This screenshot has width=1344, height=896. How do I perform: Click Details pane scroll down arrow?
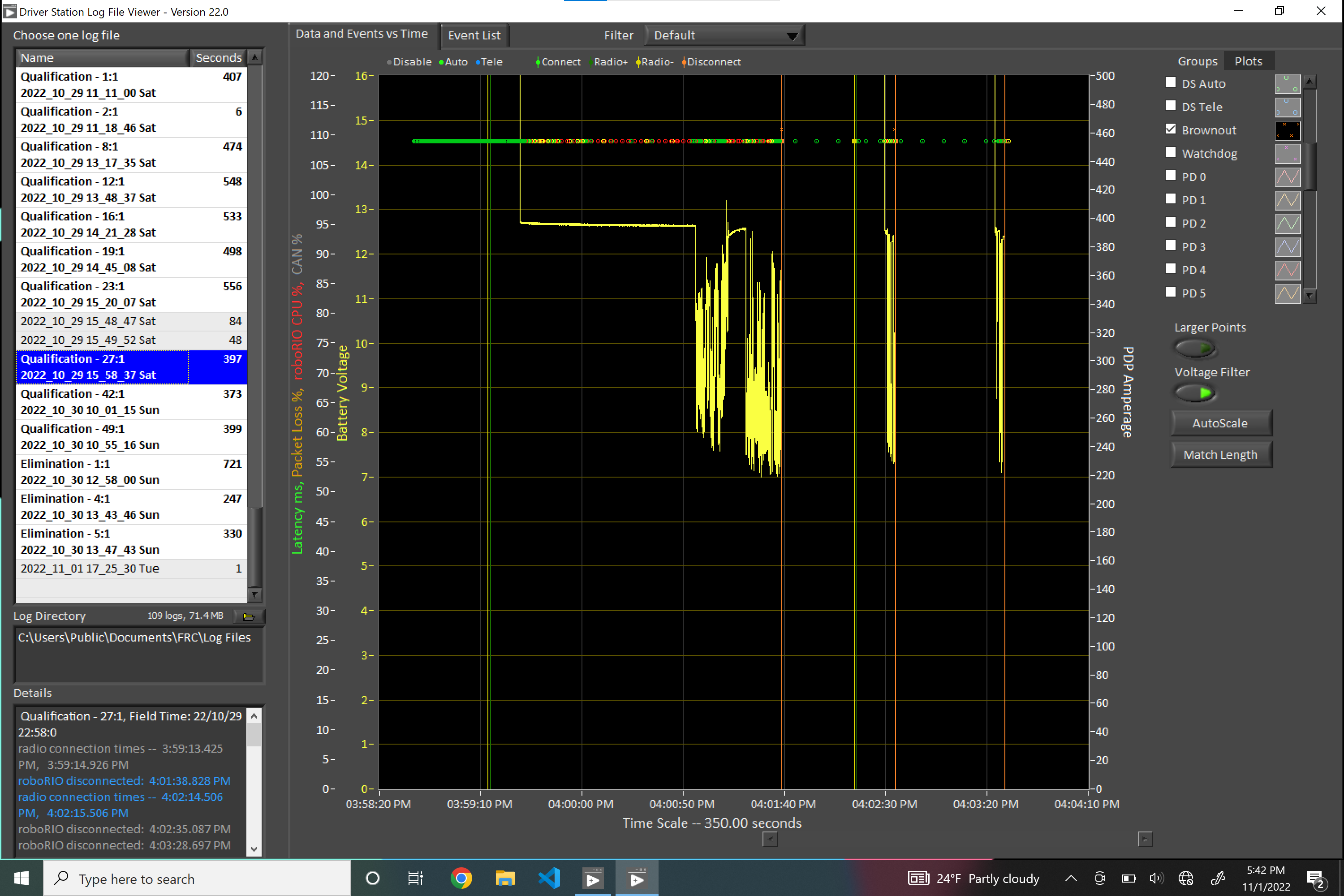pyautogui.click(x=254, y=849)
